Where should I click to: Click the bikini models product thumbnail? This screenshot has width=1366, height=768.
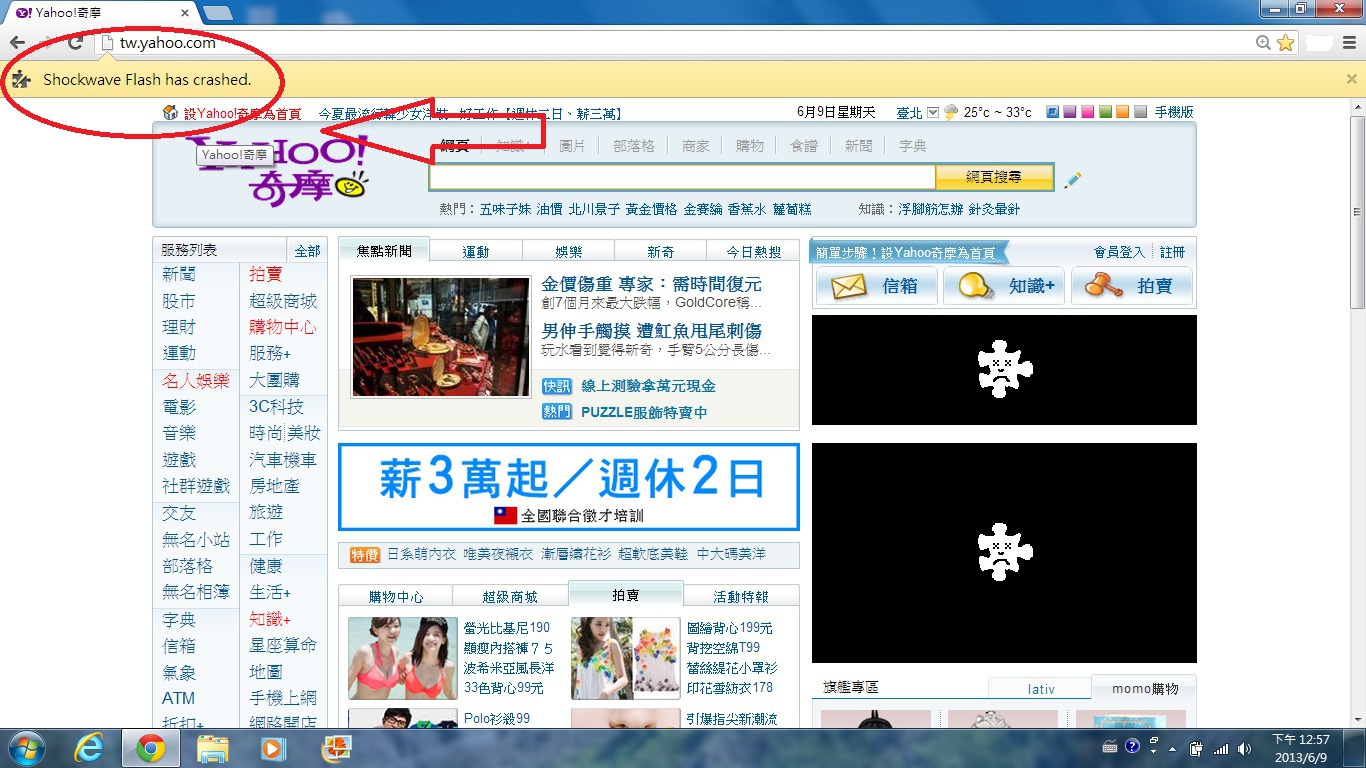pos(403,658)
